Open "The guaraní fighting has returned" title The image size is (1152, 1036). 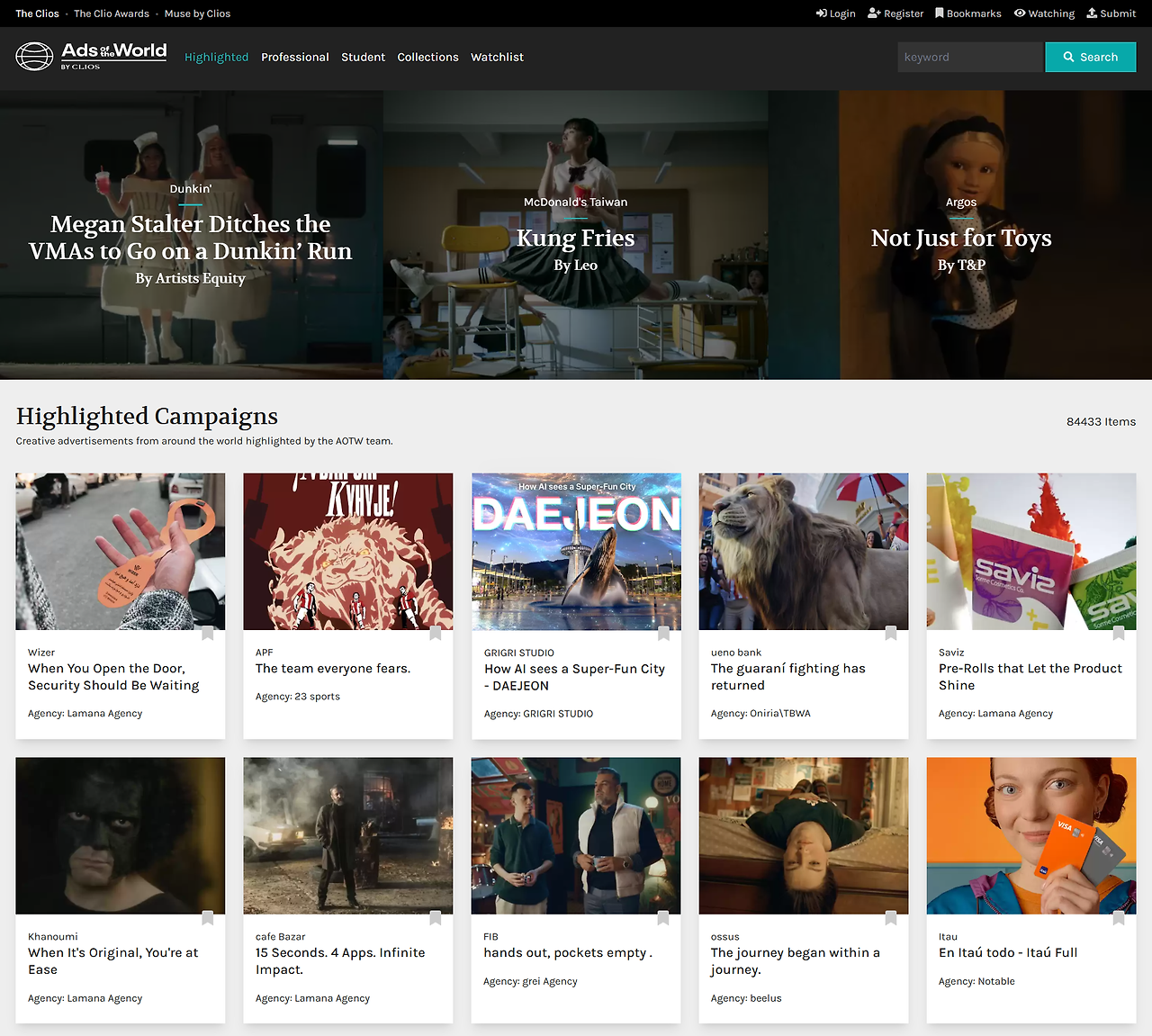788,677
